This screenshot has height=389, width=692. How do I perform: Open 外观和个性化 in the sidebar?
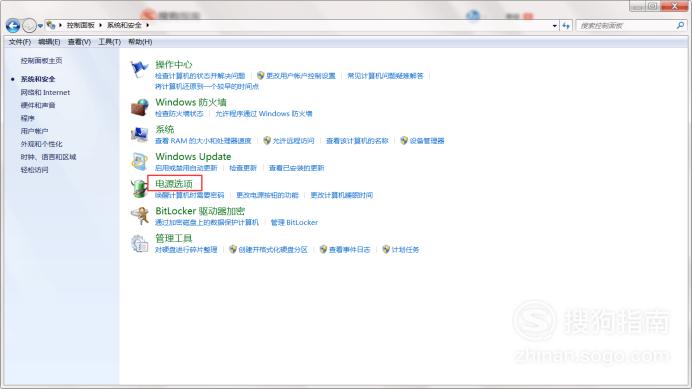tap(41, 144)
